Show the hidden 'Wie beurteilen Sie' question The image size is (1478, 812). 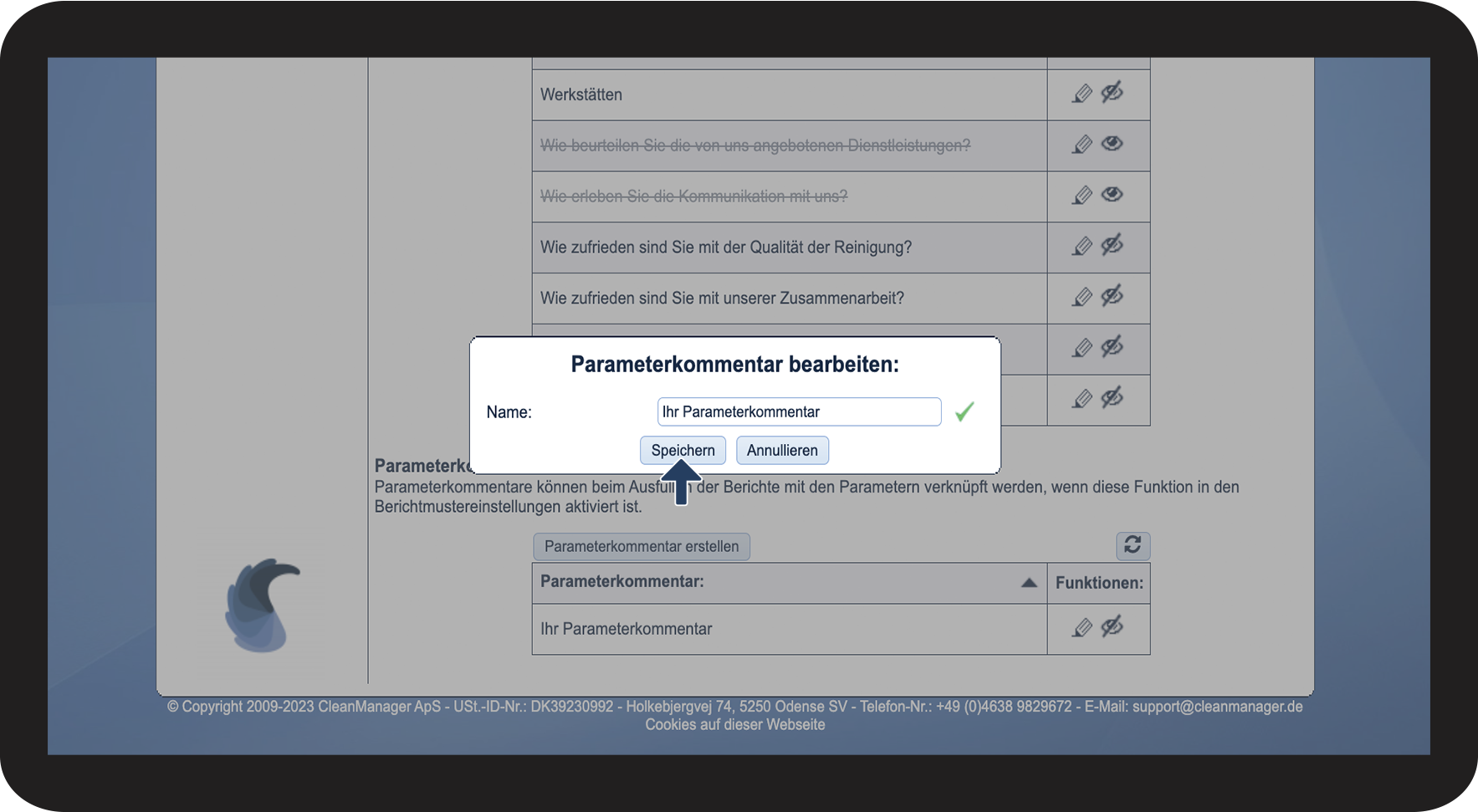pyautogui.click(x=1112, y=143)
